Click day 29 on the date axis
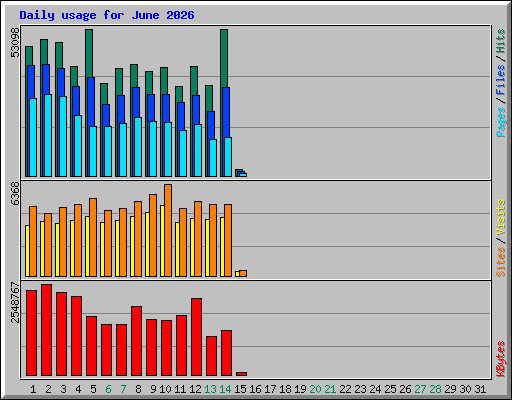This screenshot has height=400, width=512. 450,389
